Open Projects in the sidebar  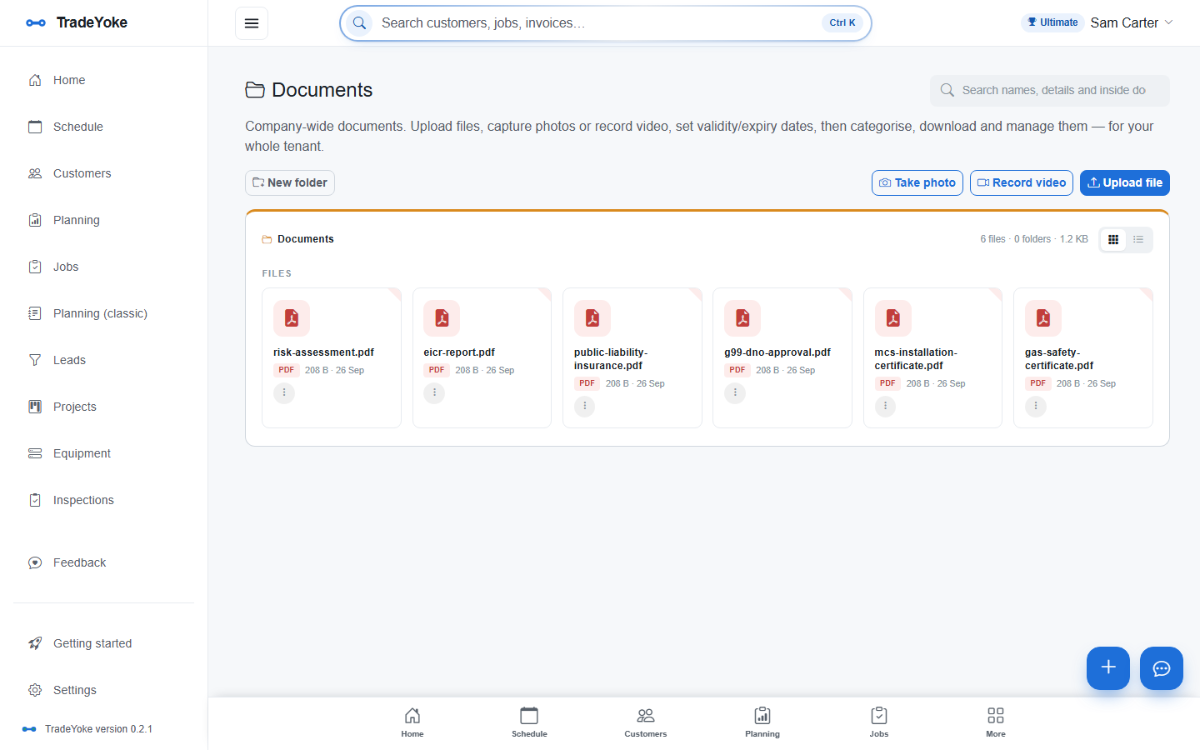coord(104,407)
